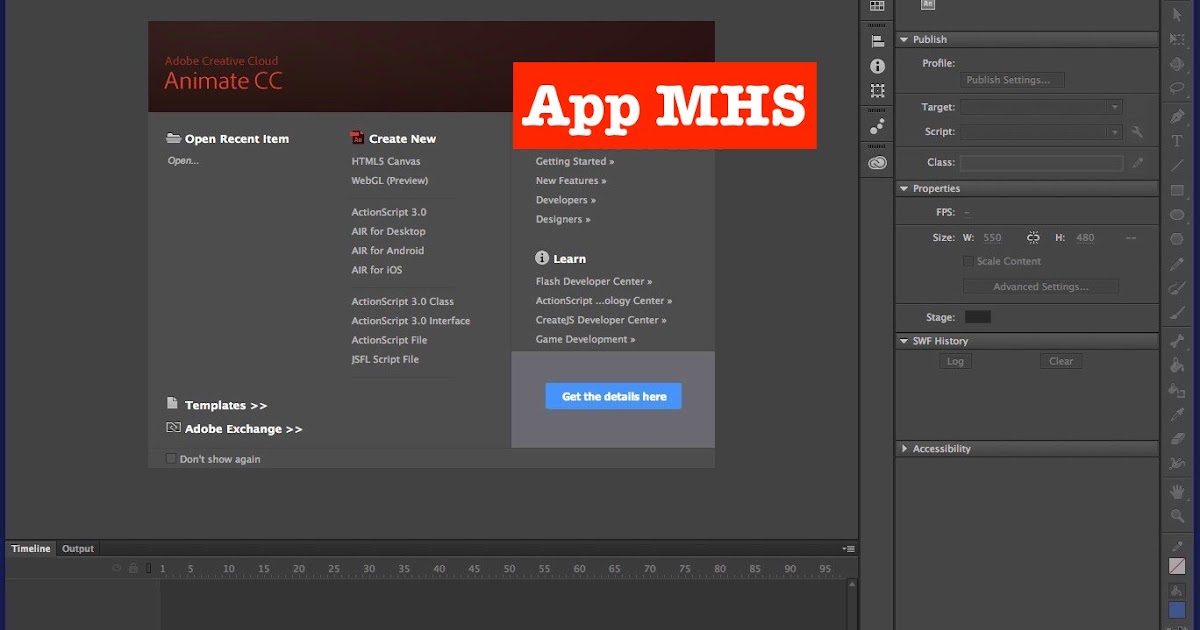Select the Eyedropper tool
The image size is (1200, 630).
click(x=1177, y=415)
